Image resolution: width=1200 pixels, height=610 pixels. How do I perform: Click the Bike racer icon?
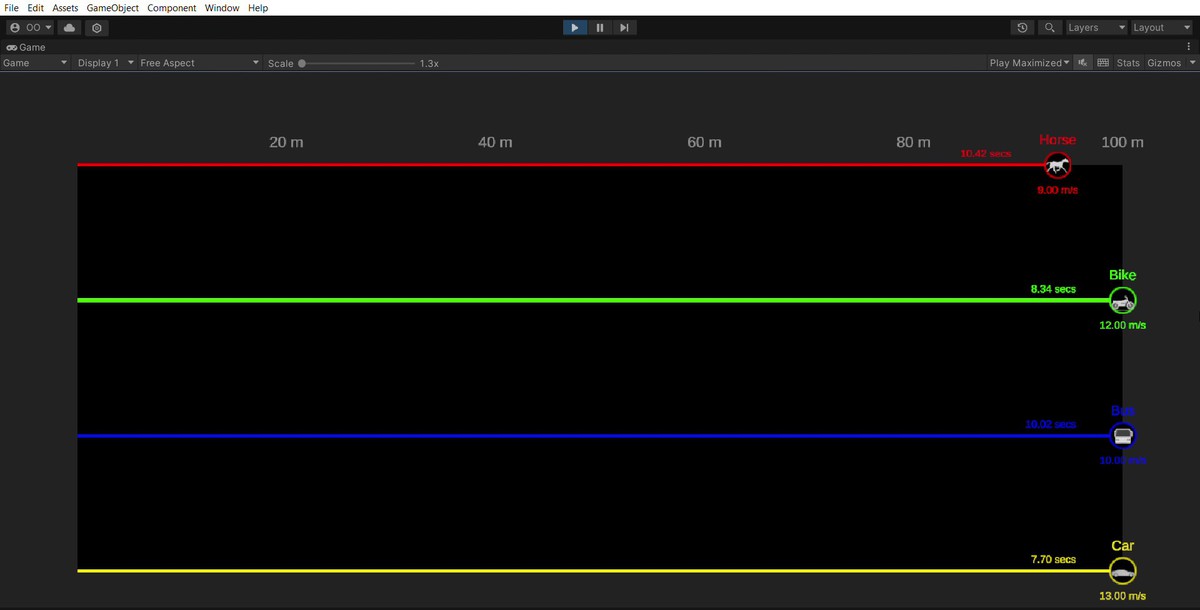[1122, 300]
